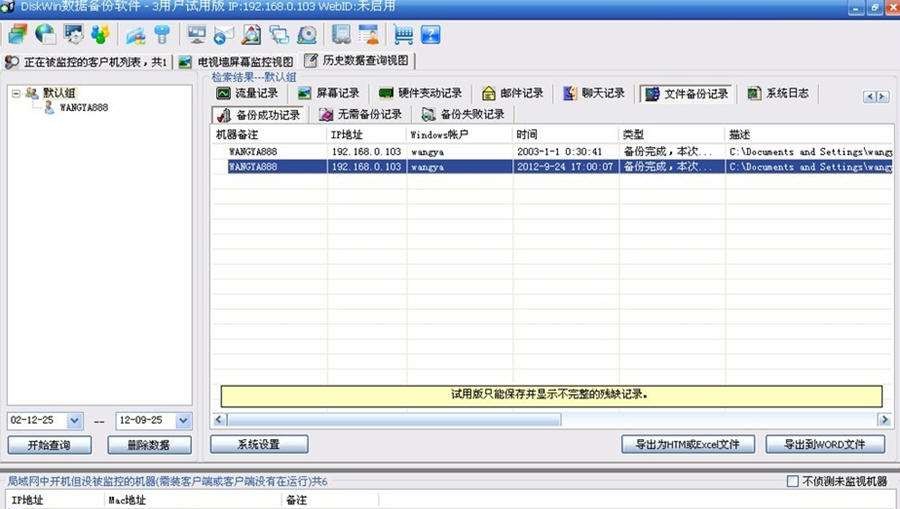Open the chat bubbles toolbar icon
This screenshot has width=900, height=509.
279,35
